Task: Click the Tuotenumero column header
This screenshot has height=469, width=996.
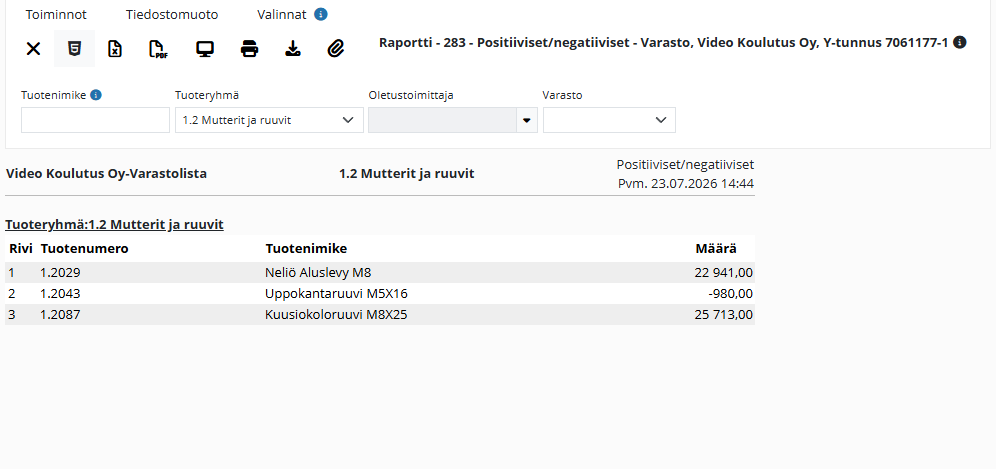Action: 84,248
